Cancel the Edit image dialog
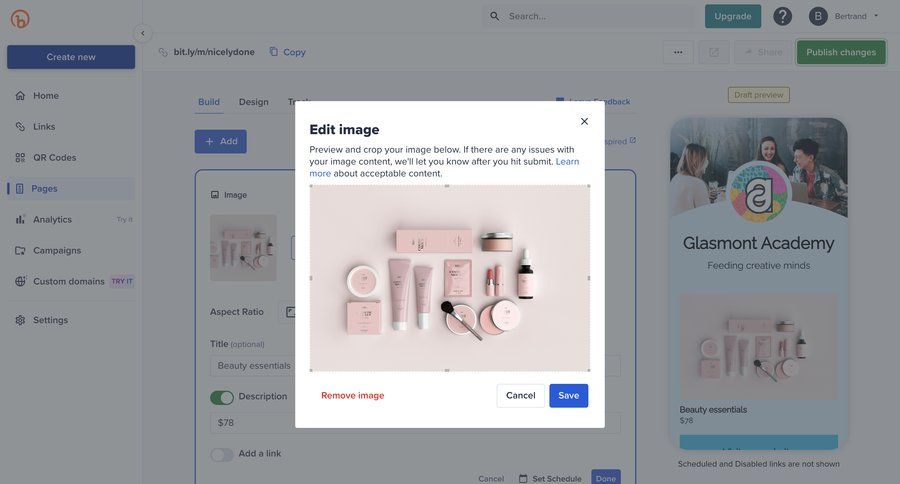Image resolution: width=900 pixels, height=484 pixels. [x=521, y=396]
